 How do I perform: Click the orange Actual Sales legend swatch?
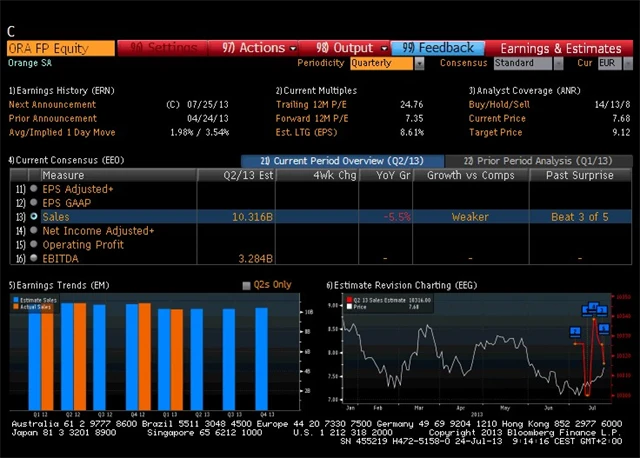pos(16,307)
